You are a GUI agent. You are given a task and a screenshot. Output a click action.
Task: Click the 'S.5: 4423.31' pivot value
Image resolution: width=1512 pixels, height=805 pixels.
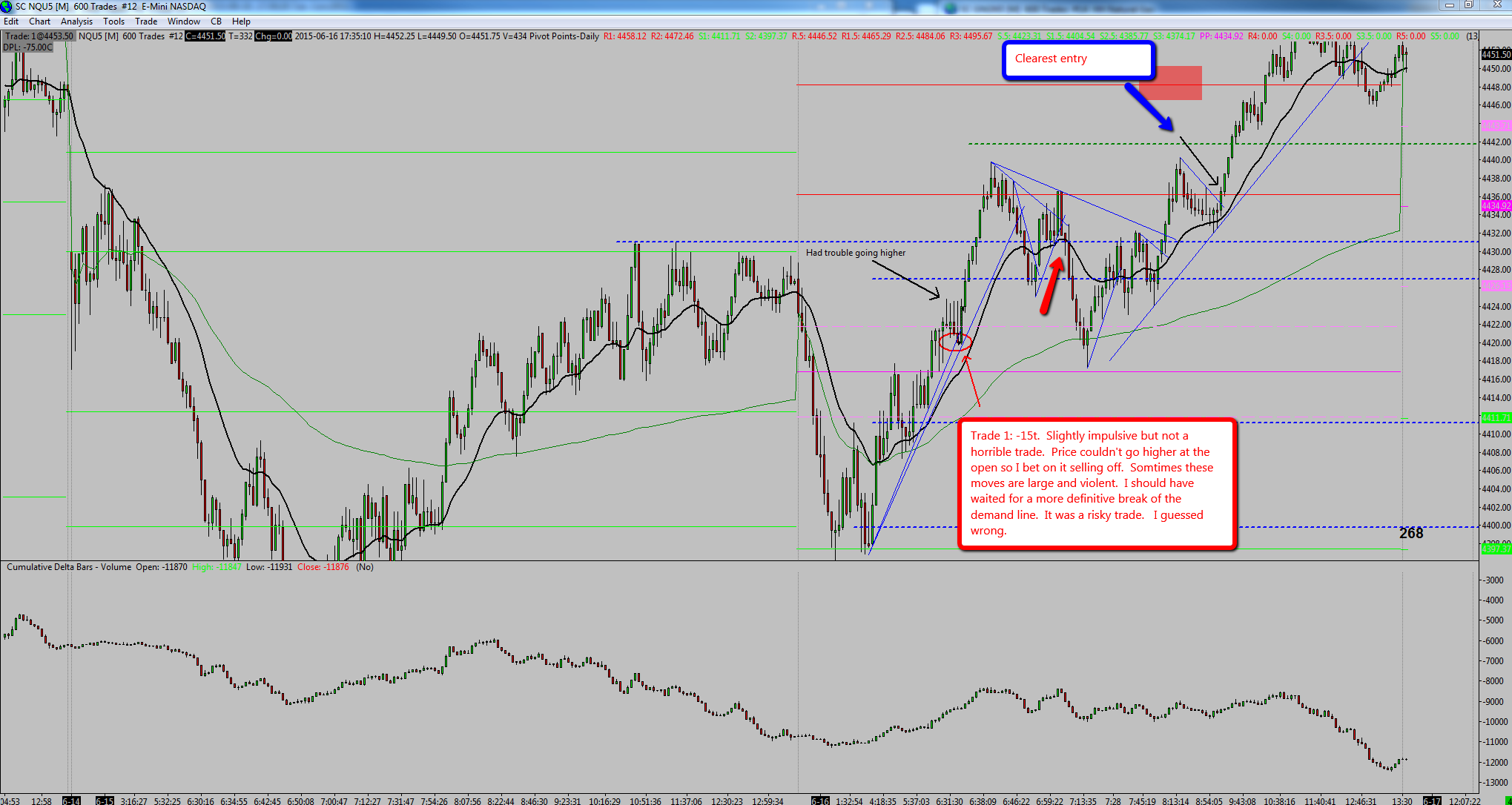pos(1020,36)
